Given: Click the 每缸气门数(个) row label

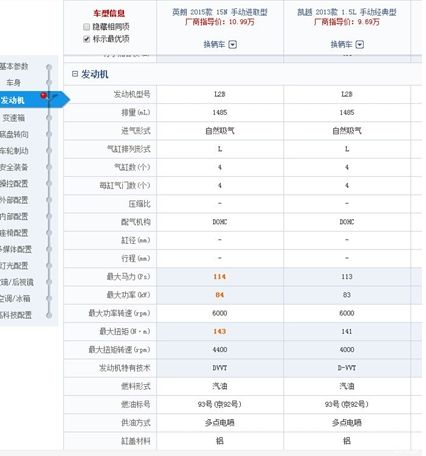Looking at the screenshot, I should point(125,185).
